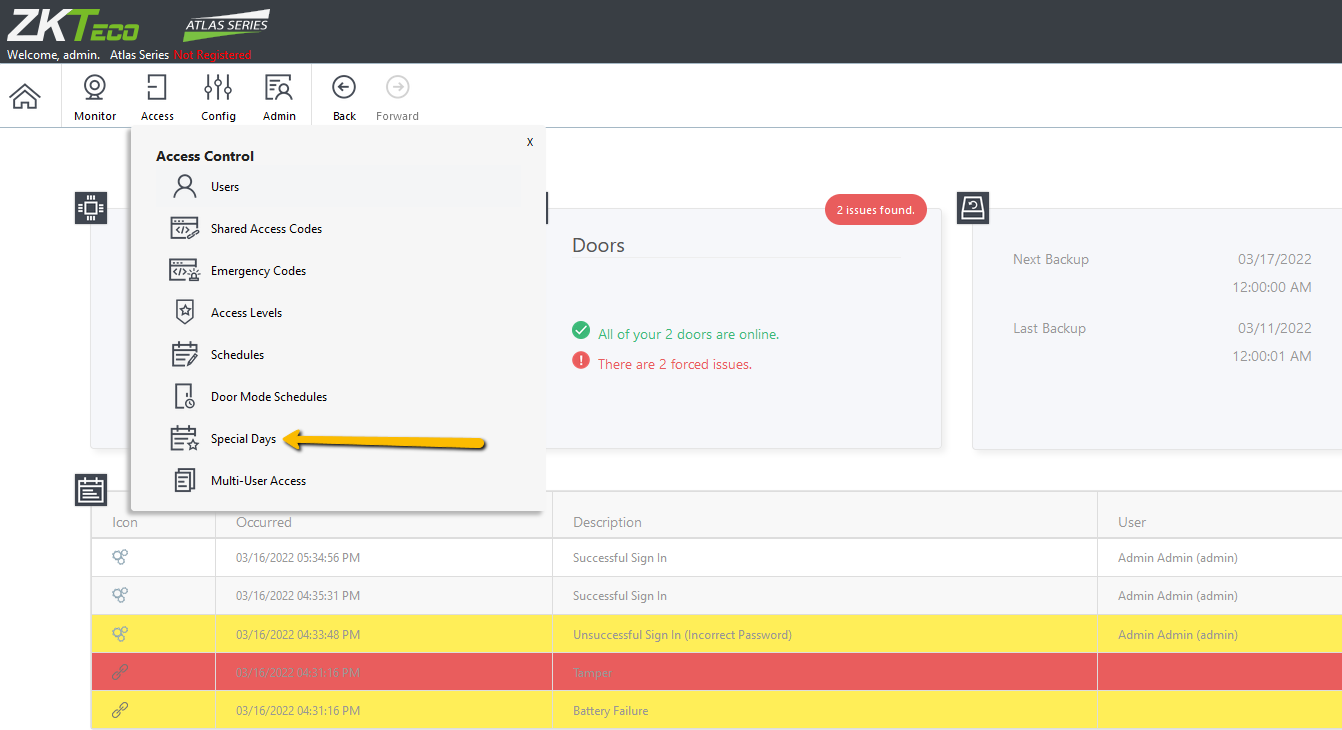Open the Monitor toolbar menu
Screen dimensions: 1342x730
click(x=95, y=98)
